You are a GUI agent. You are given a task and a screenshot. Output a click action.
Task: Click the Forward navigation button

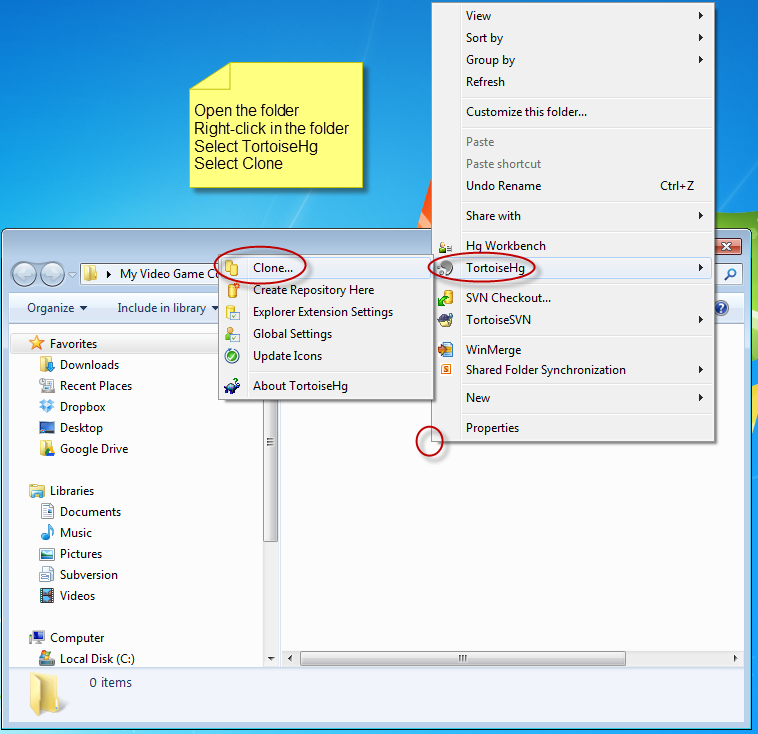pyautogui.click(x=52, y=274)
